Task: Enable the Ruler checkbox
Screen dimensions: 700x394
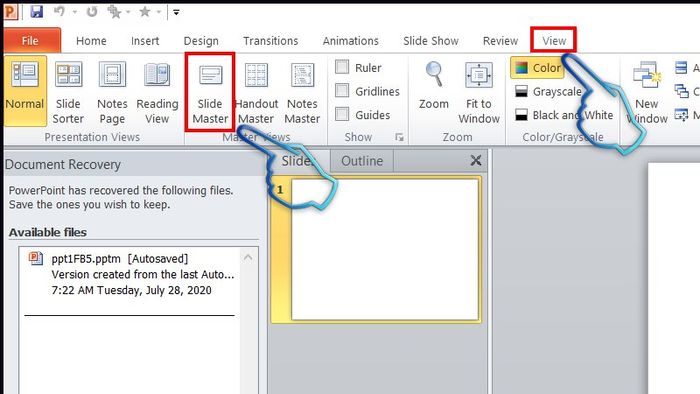Action: (x=342, y=67)
